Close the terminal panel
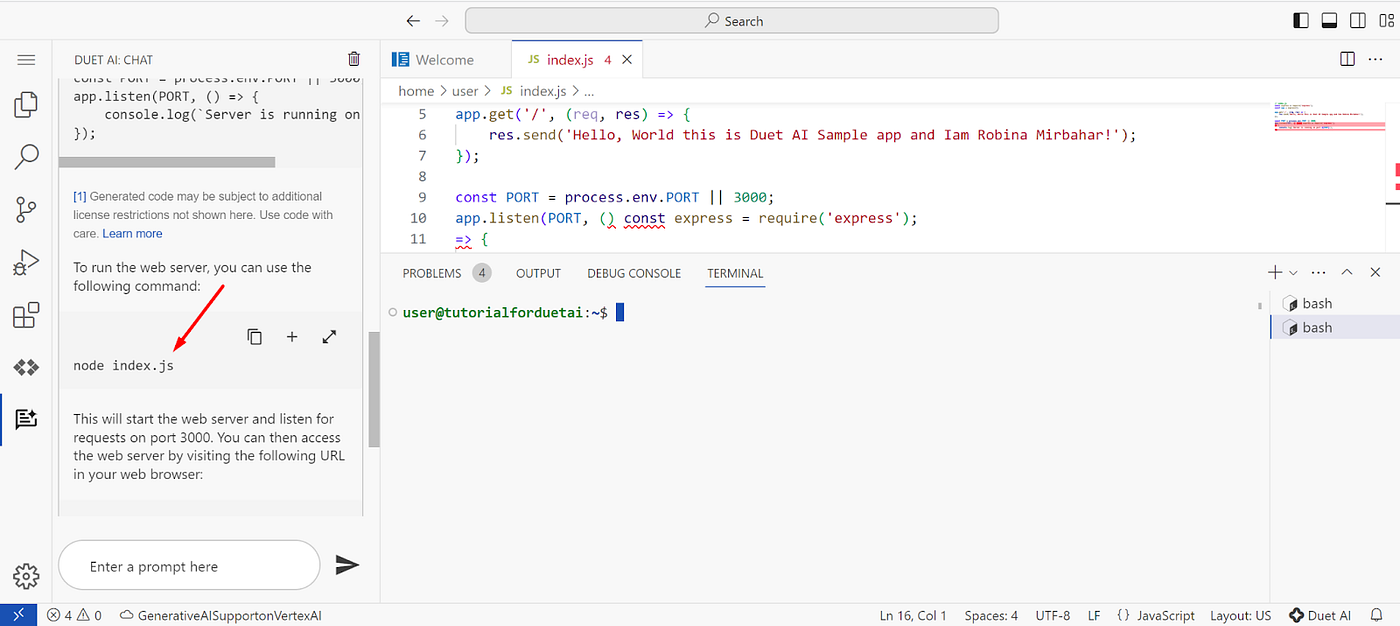The image size is (1400, 626). point(1376,273)
